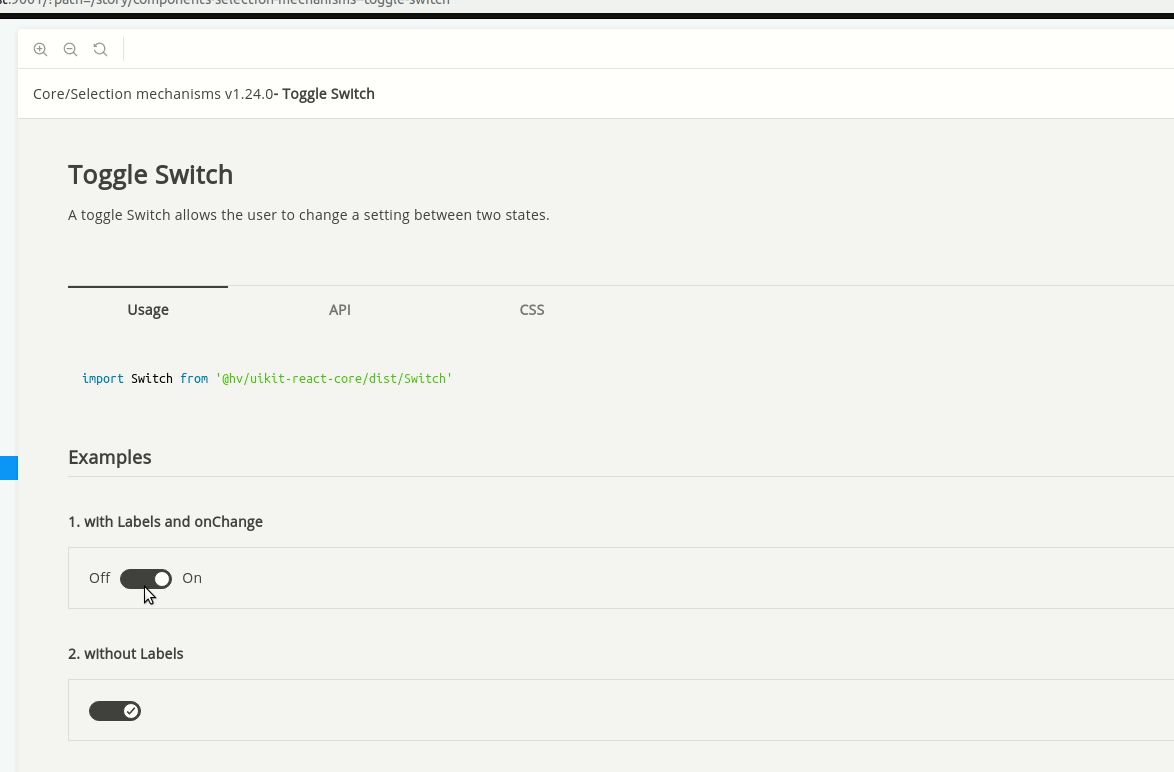Viewport: 1174px width, 772px height.
Task: Open the CSS tab
Action: [x=531, y=310]
